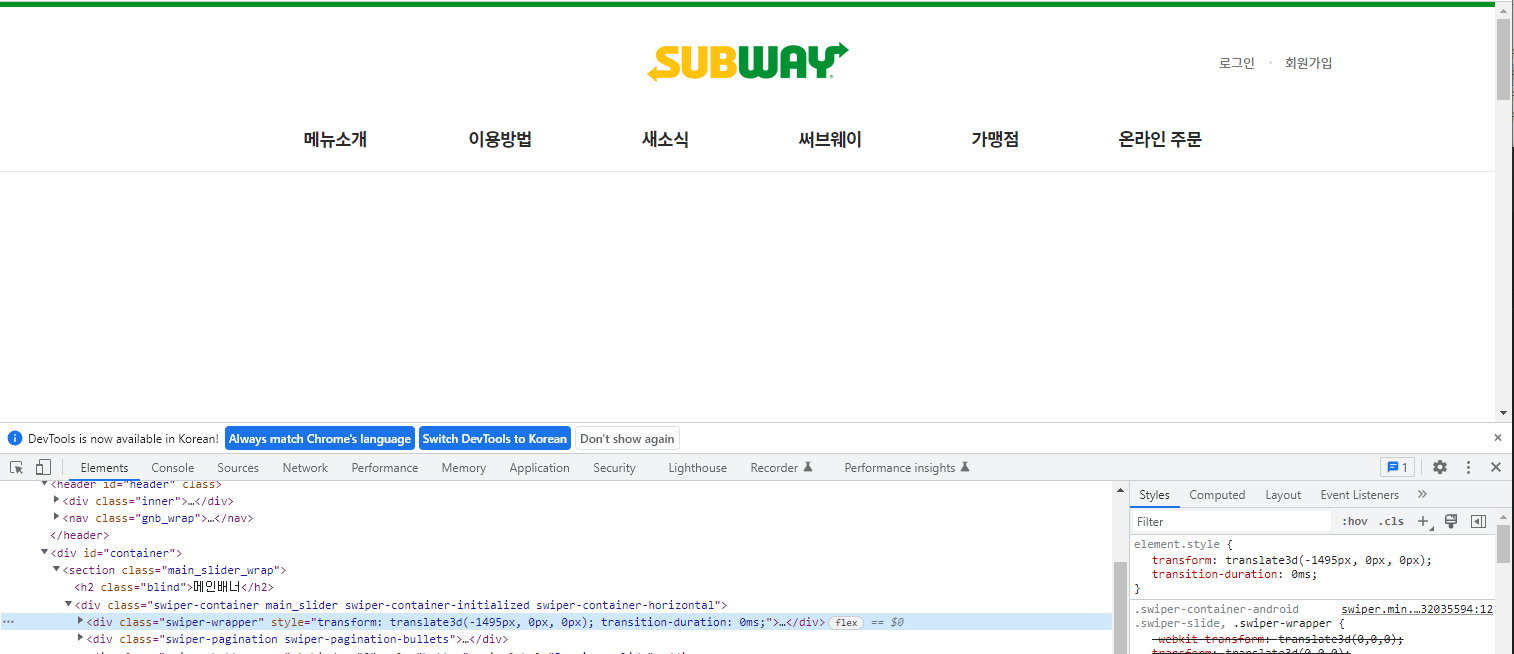Open DevTools three-dot customize menu
The width and height of the screenshot is (1514, 654).
tap(1468, 467)
